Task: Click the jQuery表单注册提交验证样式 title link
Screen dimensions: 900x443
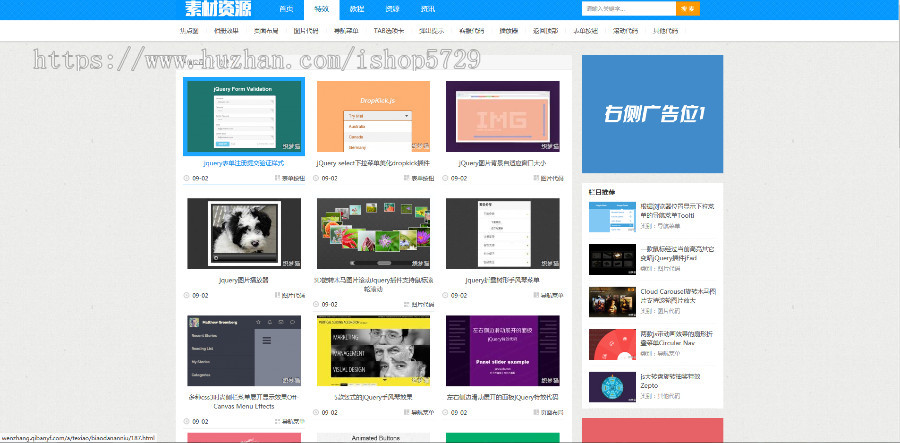Action: (x=245, y=162)
